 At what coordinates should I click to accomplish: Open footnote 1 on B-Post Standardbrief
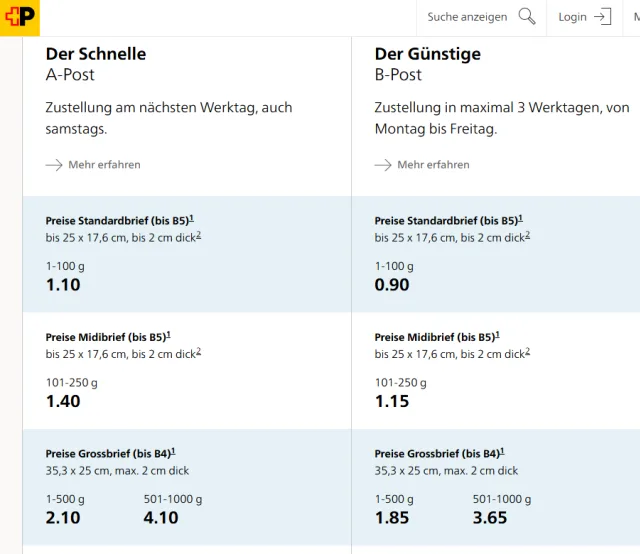[520, 218]
